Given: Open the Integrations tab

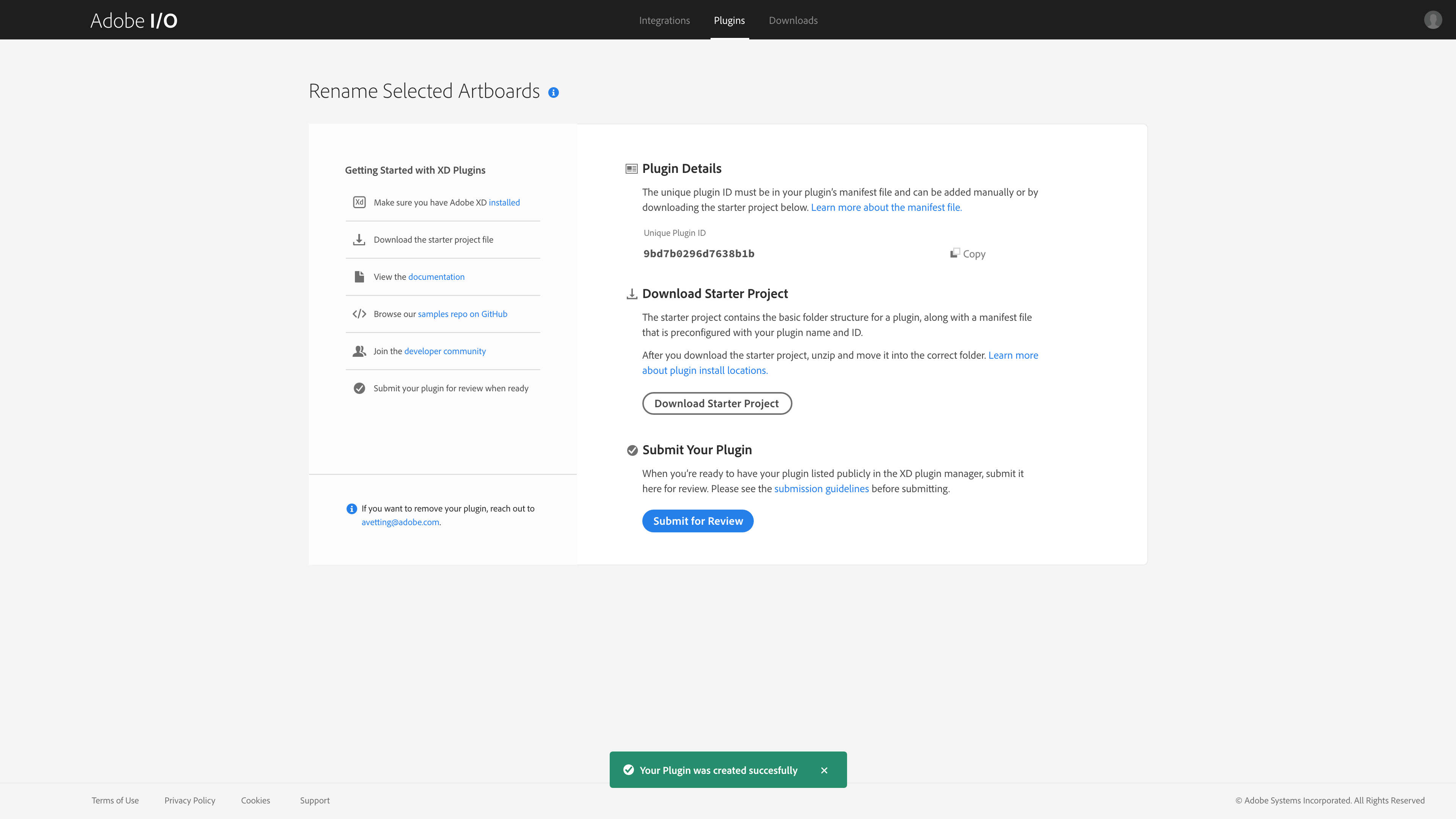Looking at the screenshot, I should tap(665, 20).
